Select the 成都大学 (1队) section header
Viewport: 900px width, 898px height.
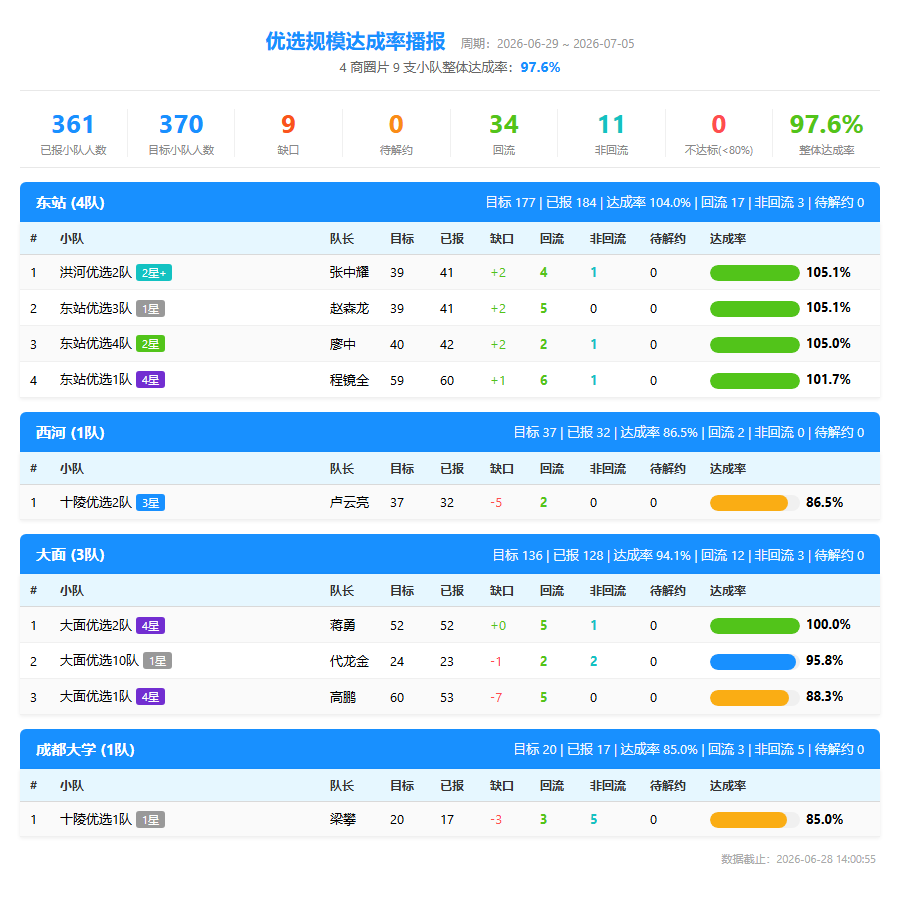click(450, 749)
